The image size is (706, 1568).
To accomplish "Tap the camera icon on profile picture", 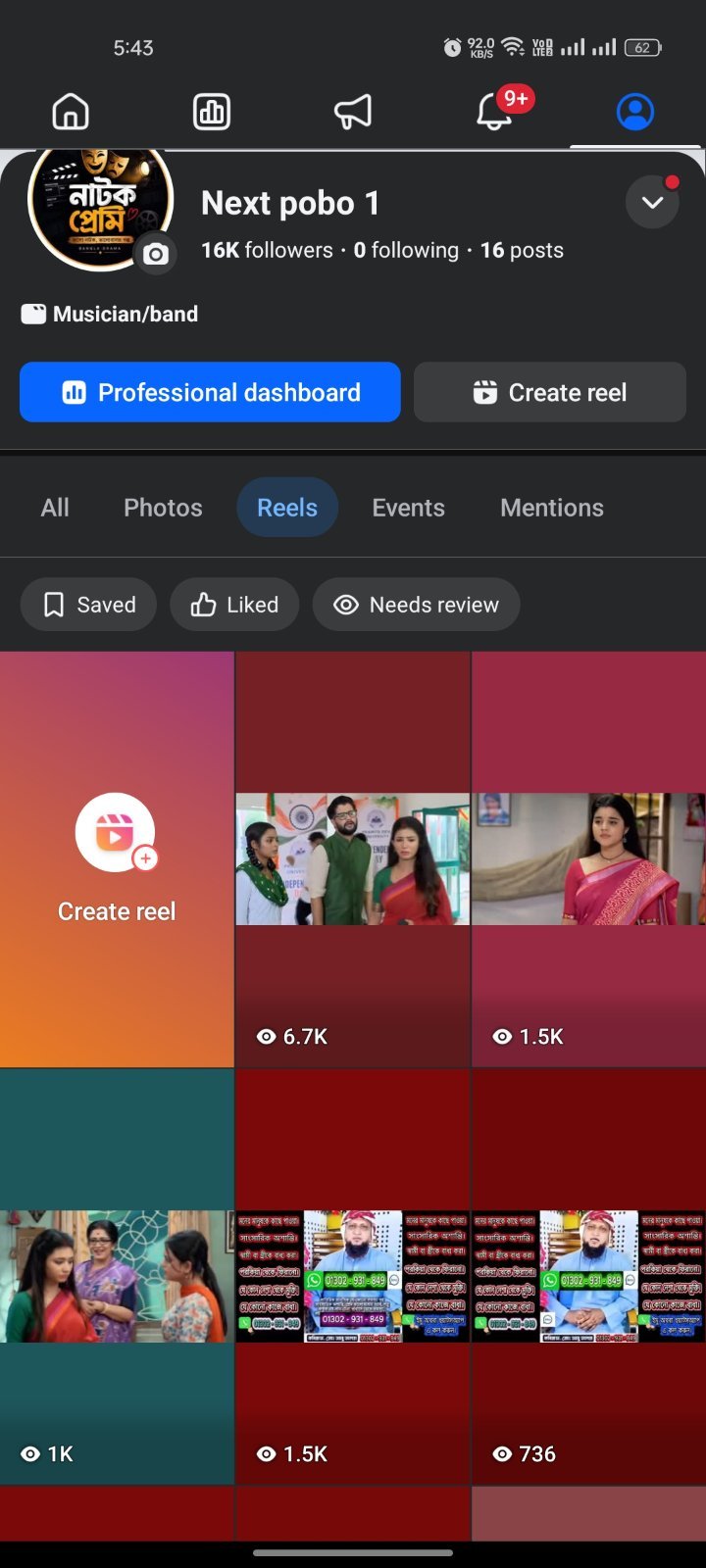I will point(155,255).
